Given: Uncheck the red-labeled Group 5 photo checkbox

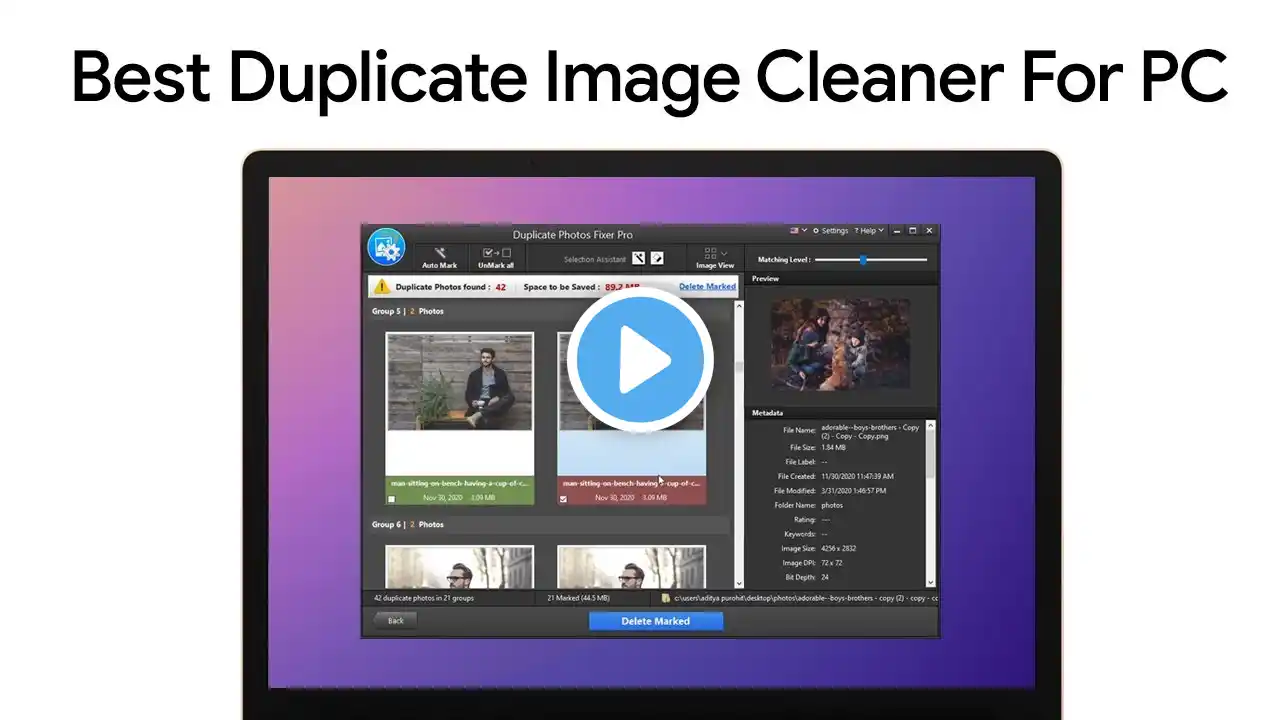Looking at the screenshot, I should (x=563, y=498).
